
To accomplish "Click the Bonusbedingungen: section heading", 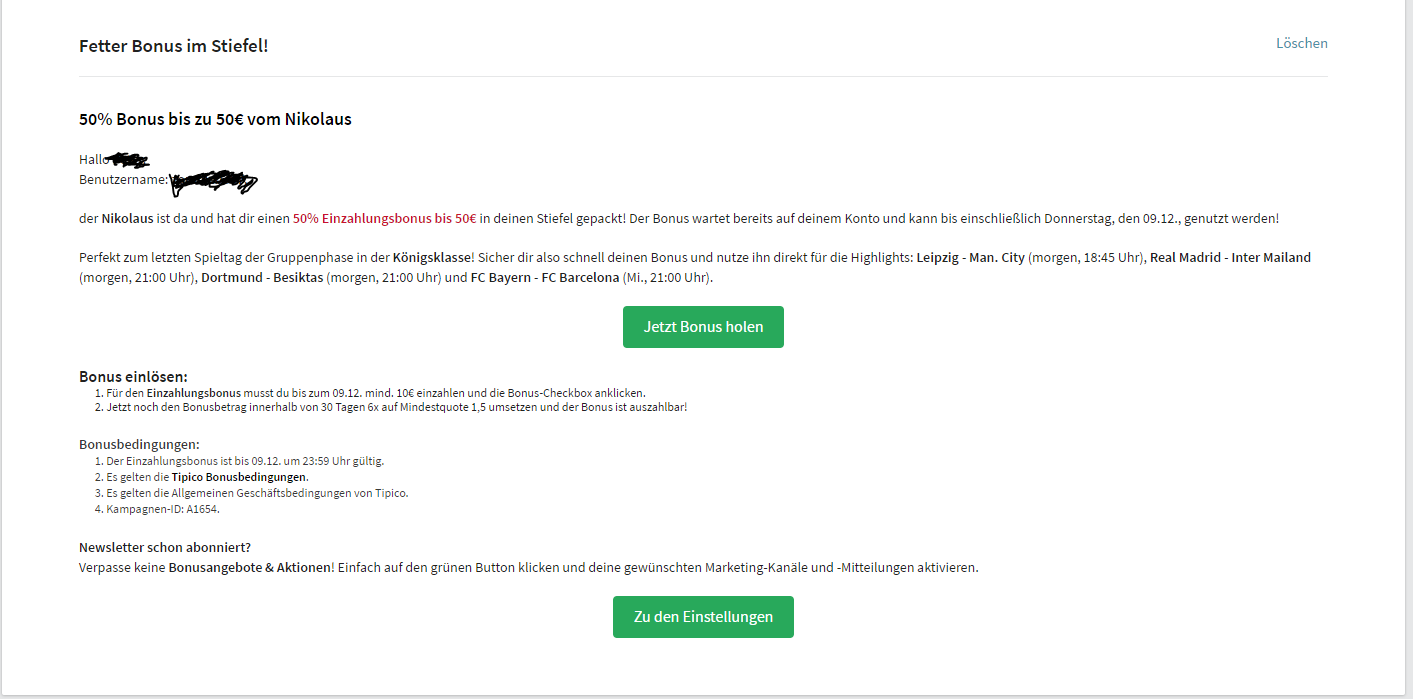I will click(x=139, y=444).
